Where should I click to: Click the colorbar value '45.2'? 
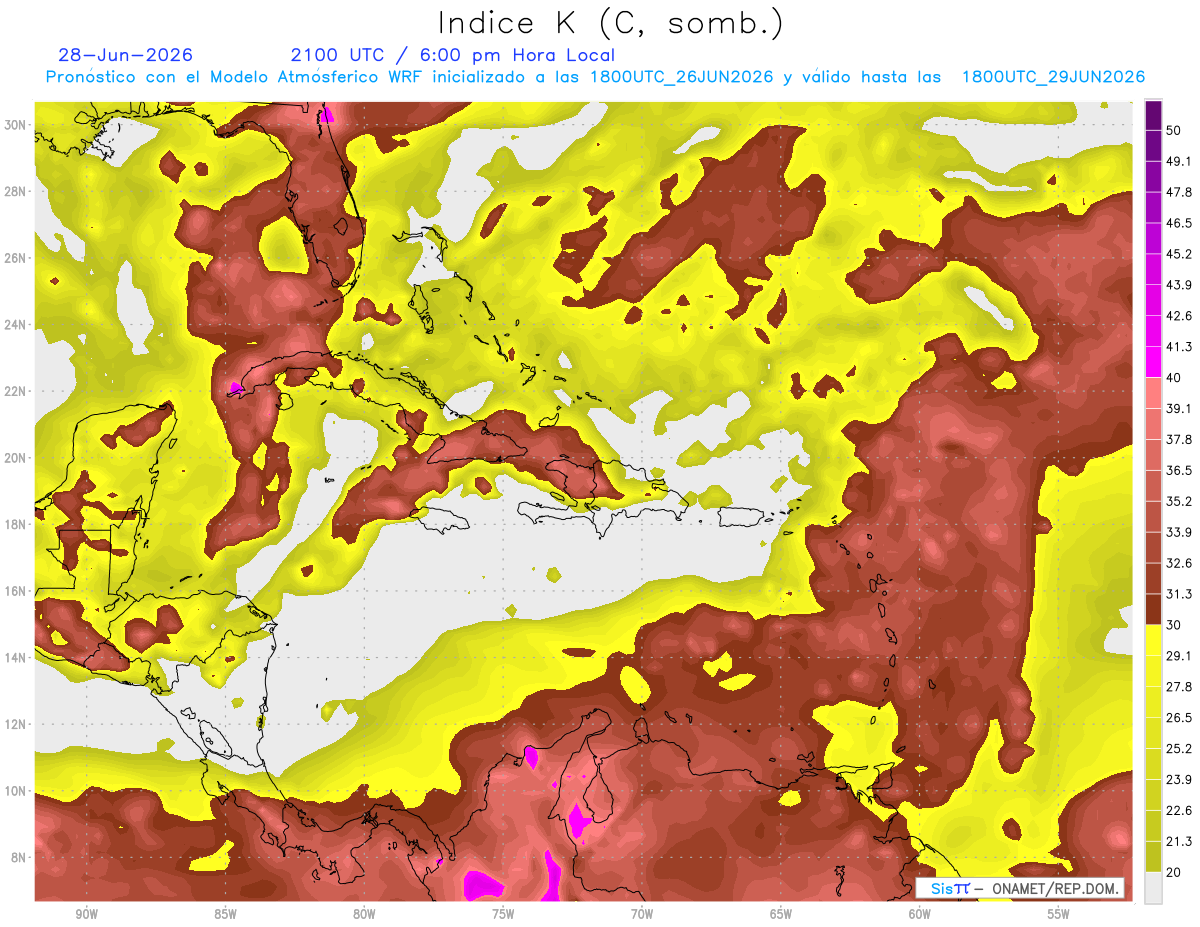coord(1179,254)
